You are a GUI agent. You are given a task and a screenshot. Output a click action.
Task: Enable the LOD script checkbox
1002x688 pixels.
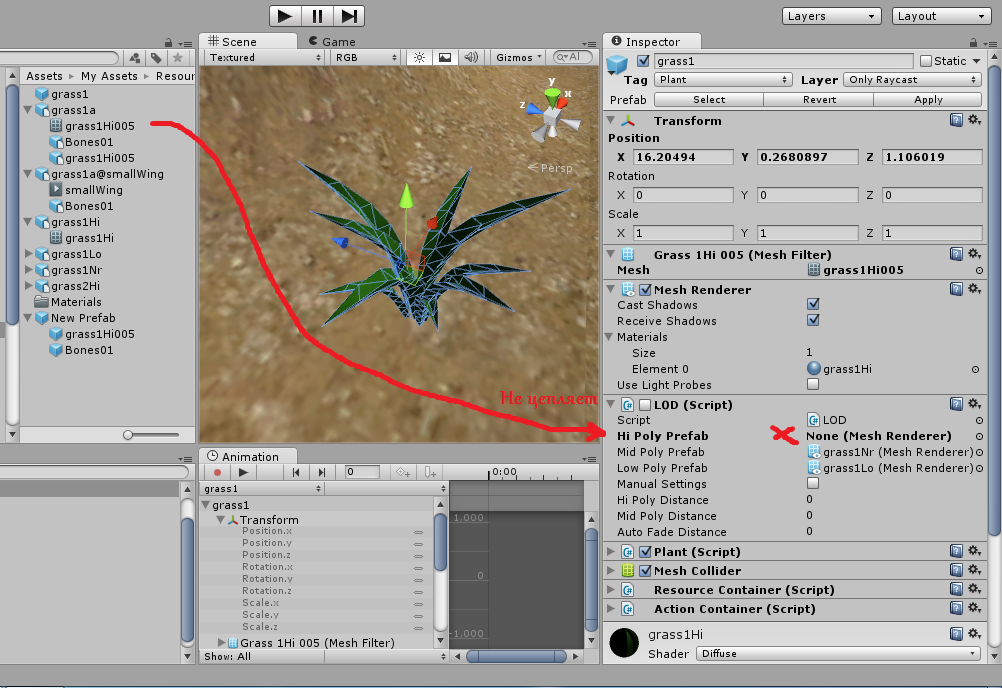click(644, 405)
